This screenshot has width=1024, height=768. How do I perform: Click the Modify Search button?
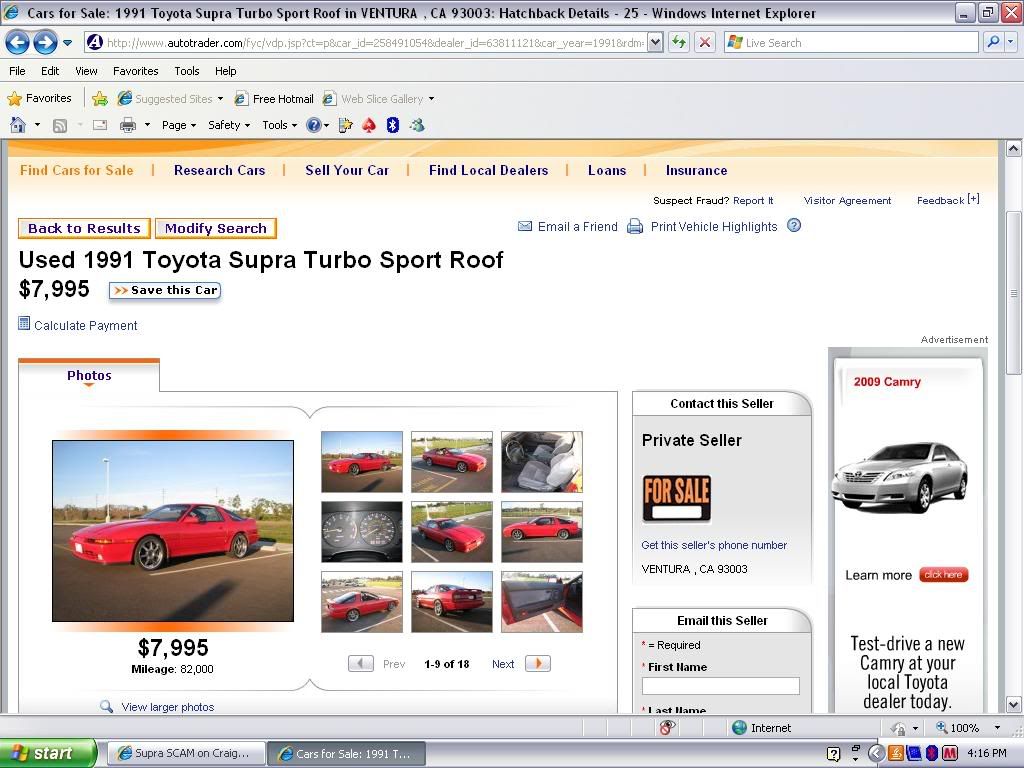(216, 229)
